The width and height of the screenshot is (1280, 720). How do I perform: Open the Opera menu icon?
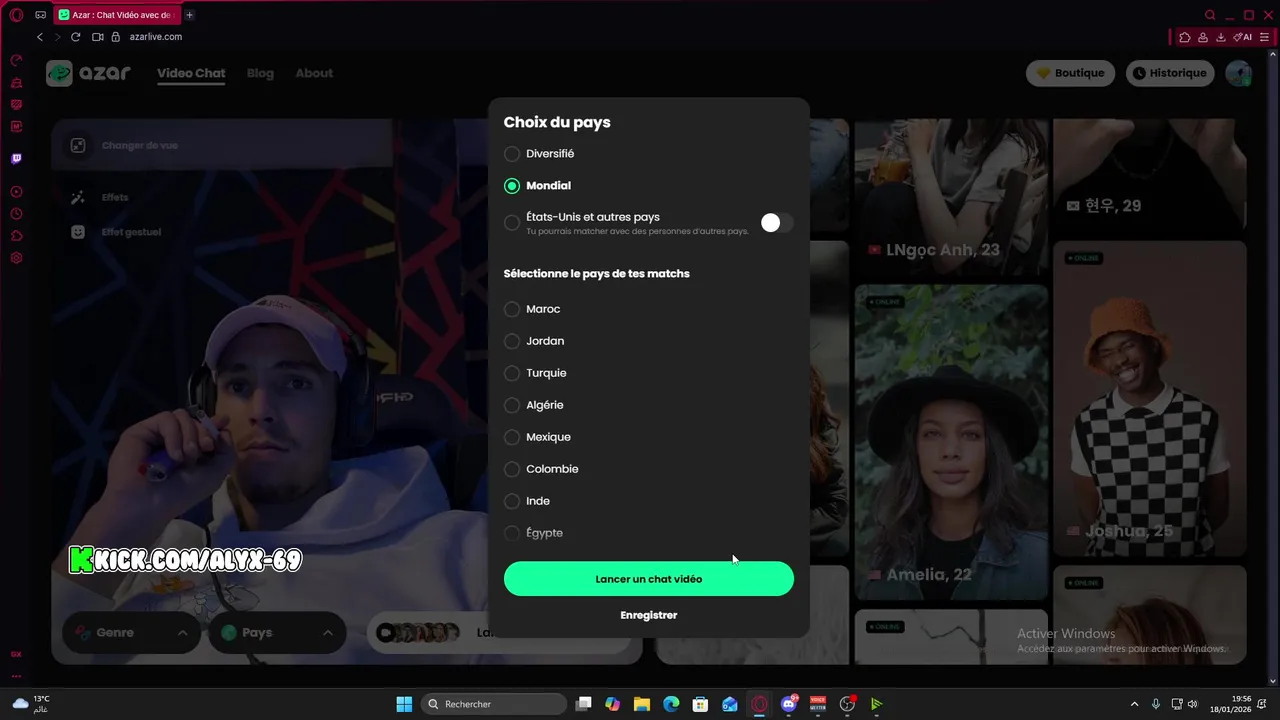(16, 15)
